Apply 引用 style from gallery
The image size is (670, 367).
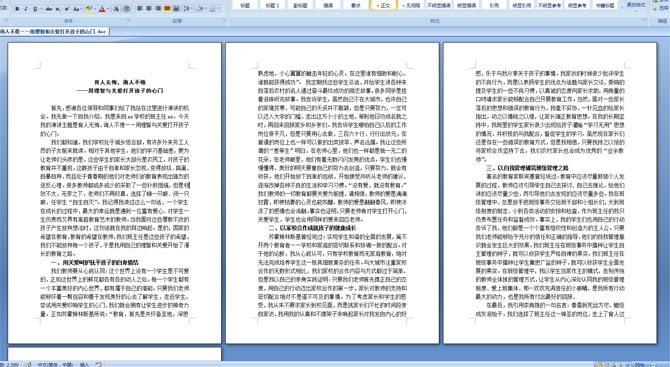pyautogui.click(x=494, y=5)
